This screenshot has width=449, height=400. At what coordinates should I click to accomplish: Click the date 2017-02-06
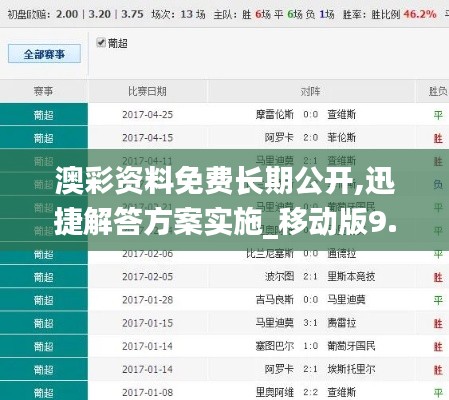tap(147, 254)
